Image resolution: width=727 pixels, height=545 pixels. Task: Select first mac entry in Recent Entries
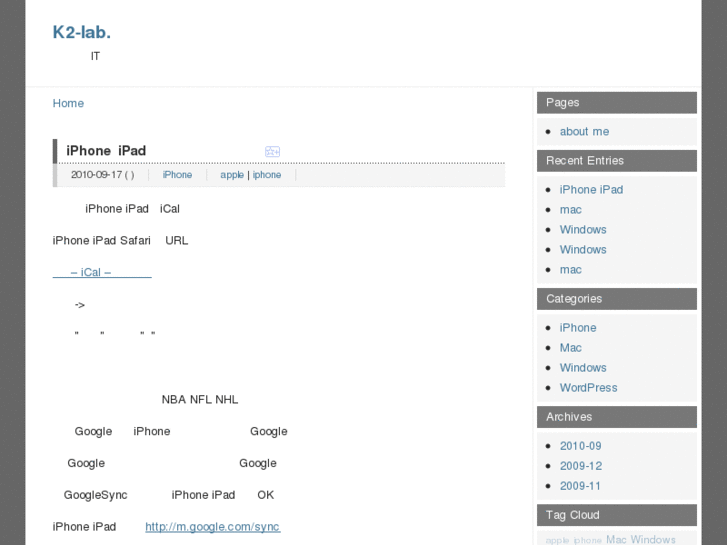coord(570,210)
